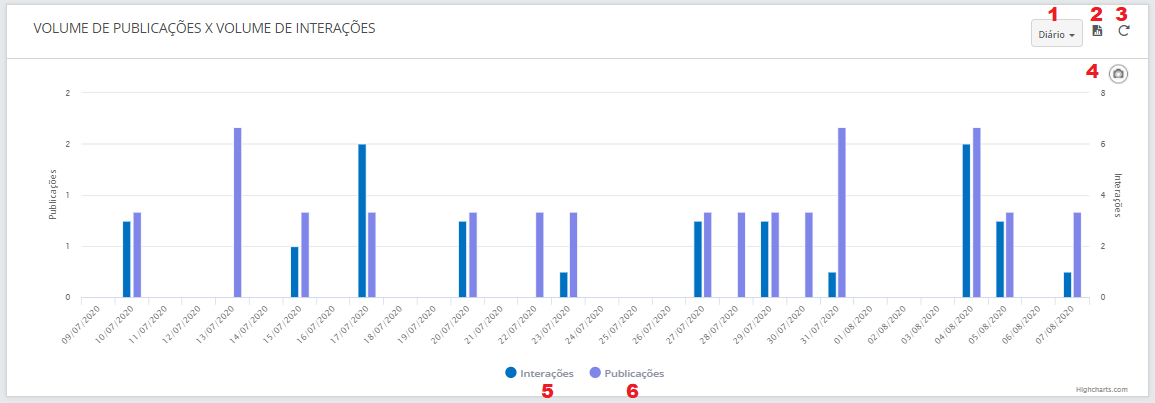
Task: Click the Publicações bar for 28/07/2020
Action: click(x=742, y=255)
